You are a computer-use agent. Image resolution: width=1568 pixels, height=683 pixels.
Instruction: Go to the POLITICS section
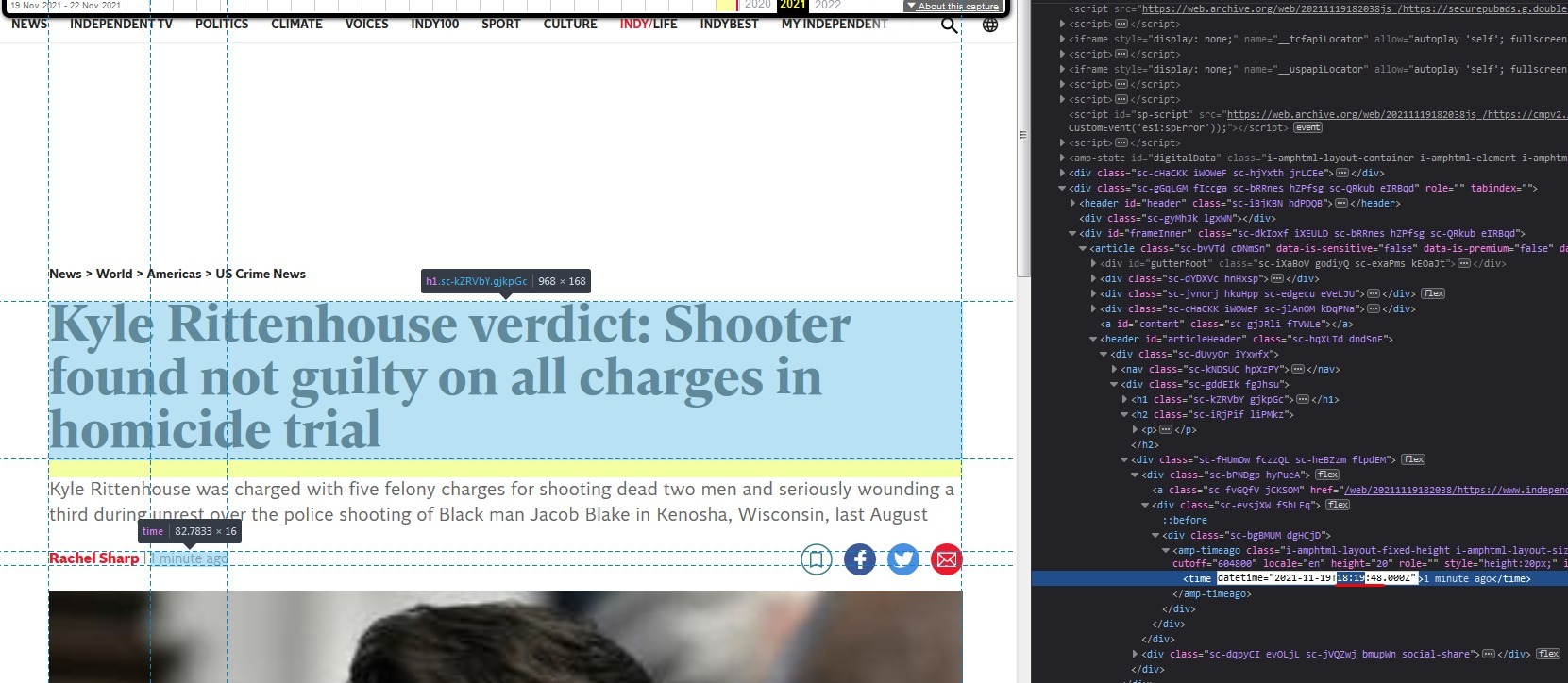(x=222, y=24)
